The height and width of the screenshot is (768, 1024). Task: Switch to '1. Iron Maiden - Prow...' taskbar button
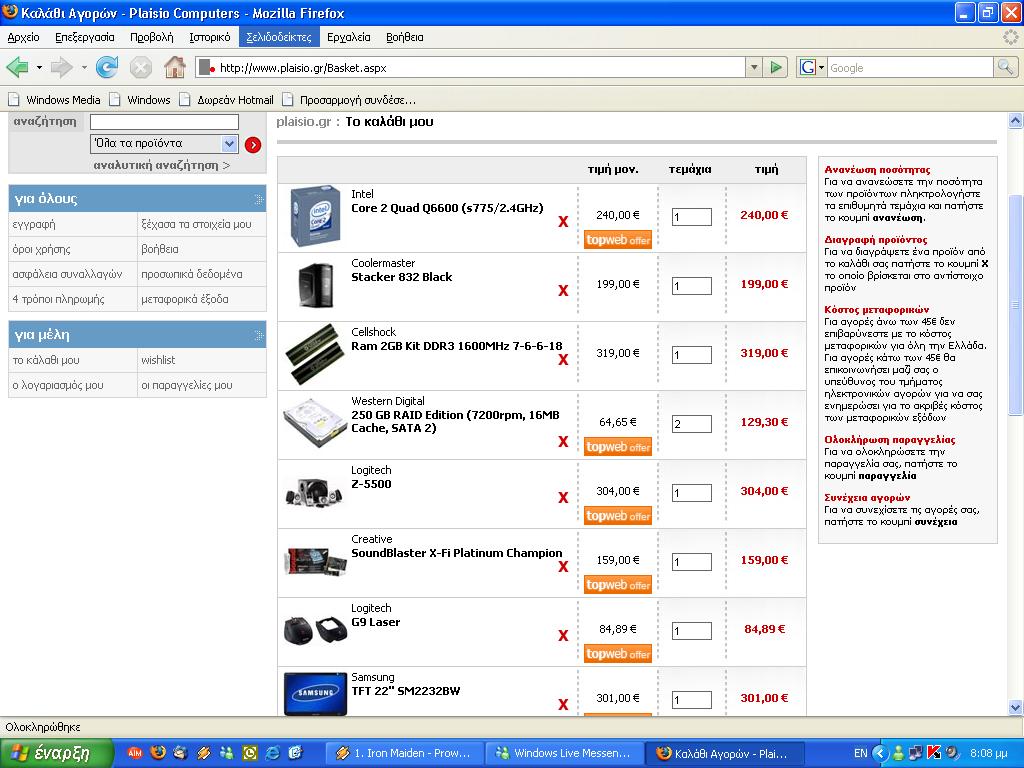[404, 753]
